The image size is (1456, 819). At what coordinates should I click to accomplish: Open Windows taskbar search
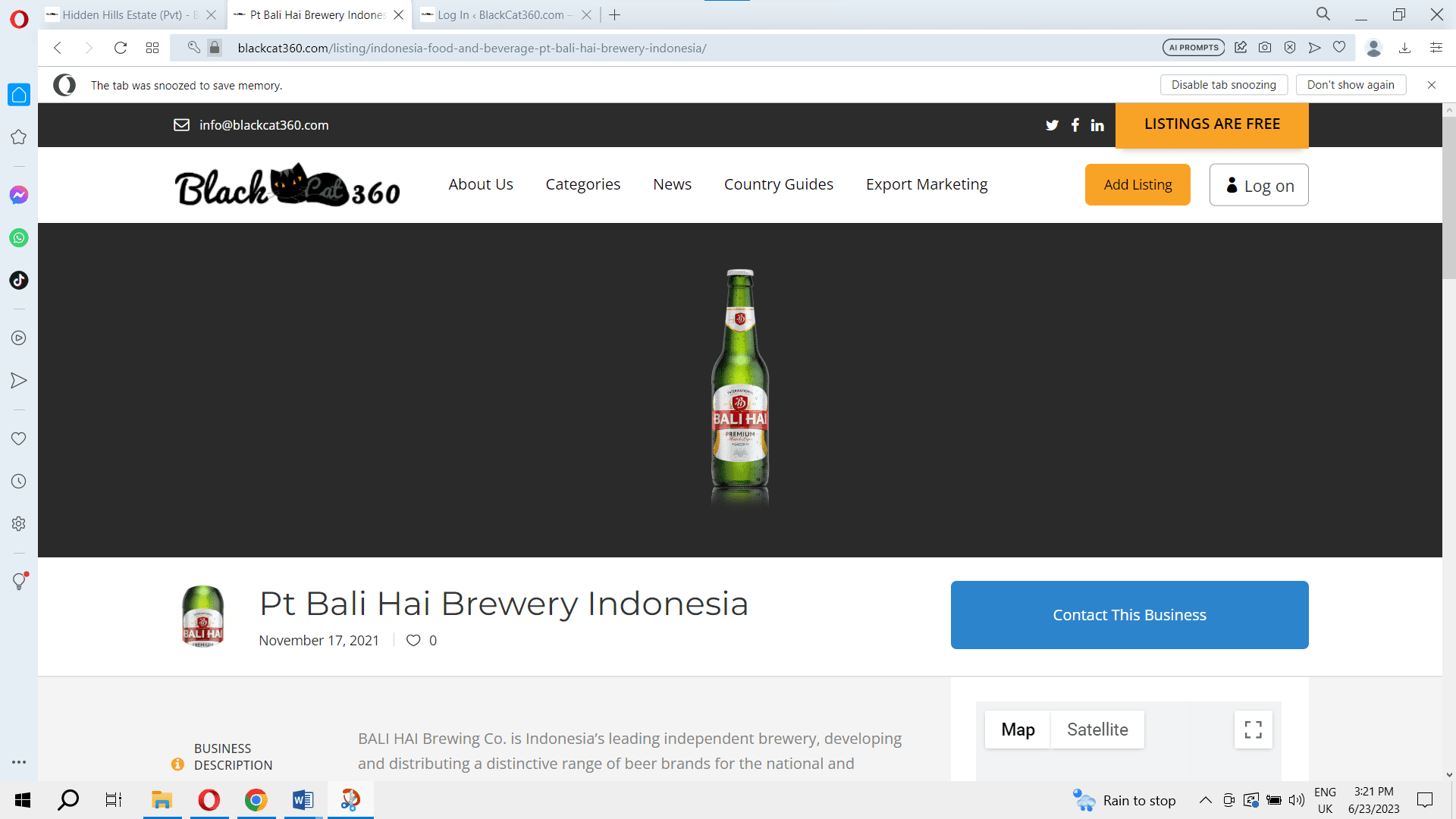(x=68, y=800)
